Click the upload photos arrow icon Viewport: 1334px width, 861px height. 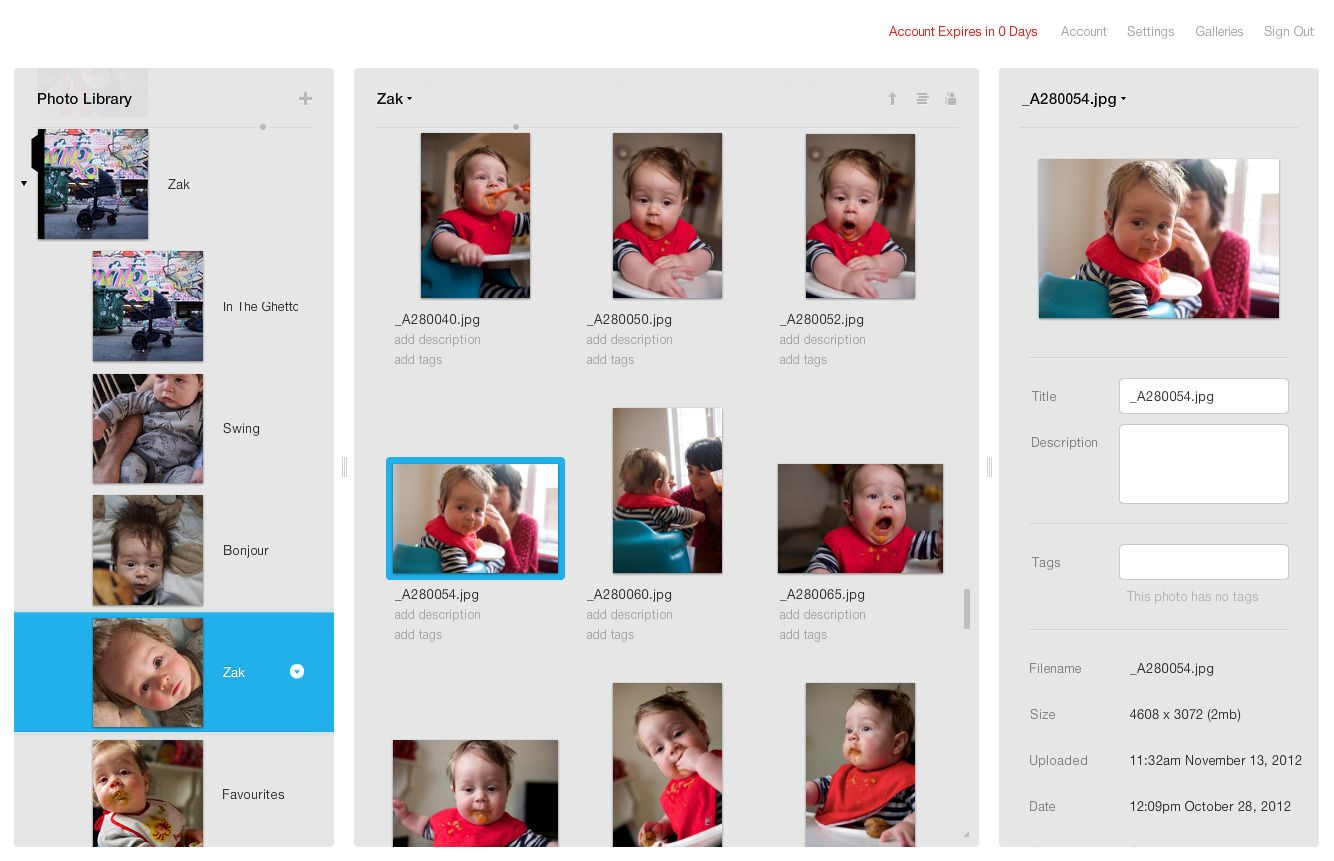pos(893,98)
